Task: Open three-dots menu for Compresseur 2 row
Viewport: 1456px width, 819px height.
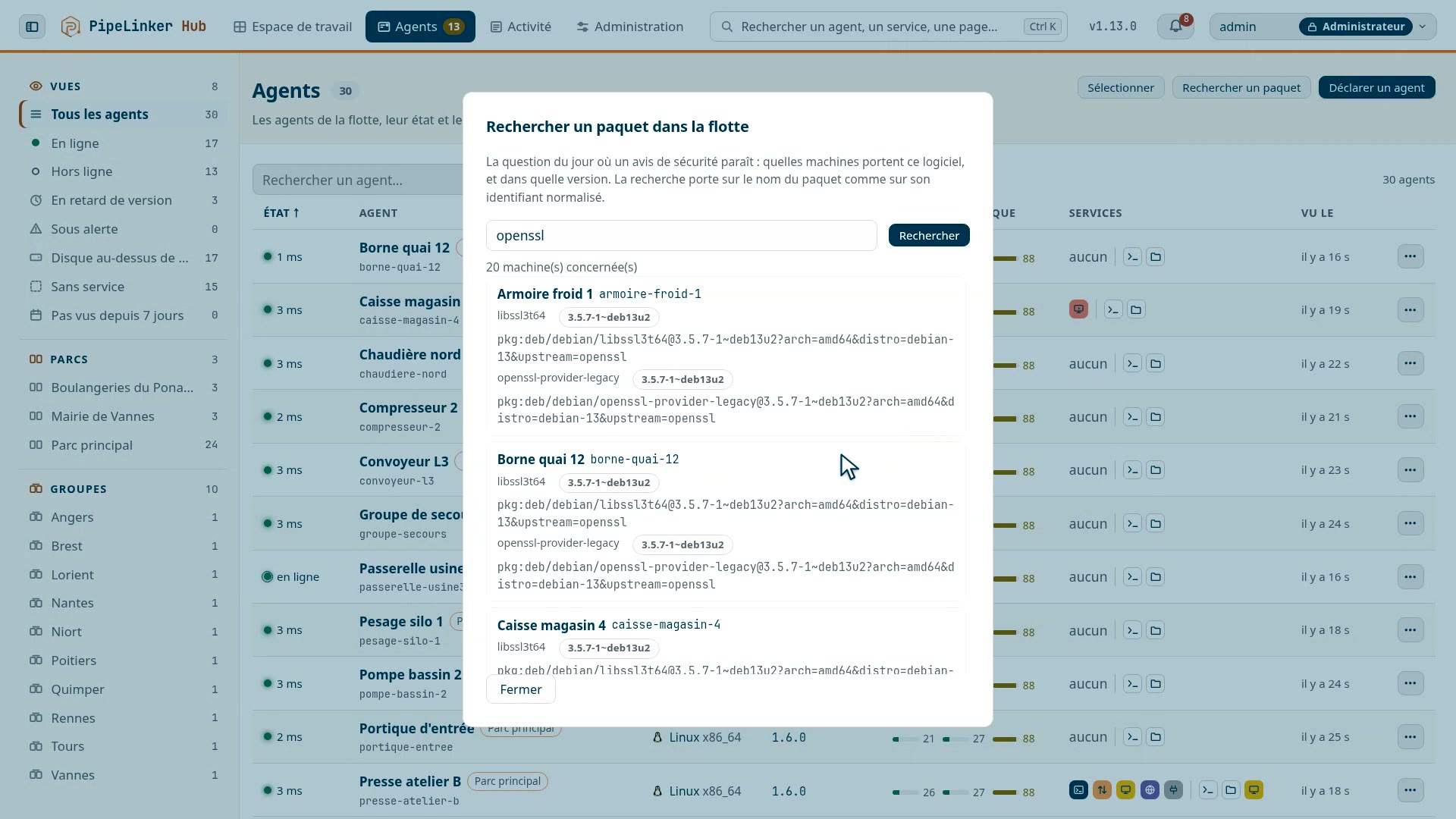Action: [1410, 416]
